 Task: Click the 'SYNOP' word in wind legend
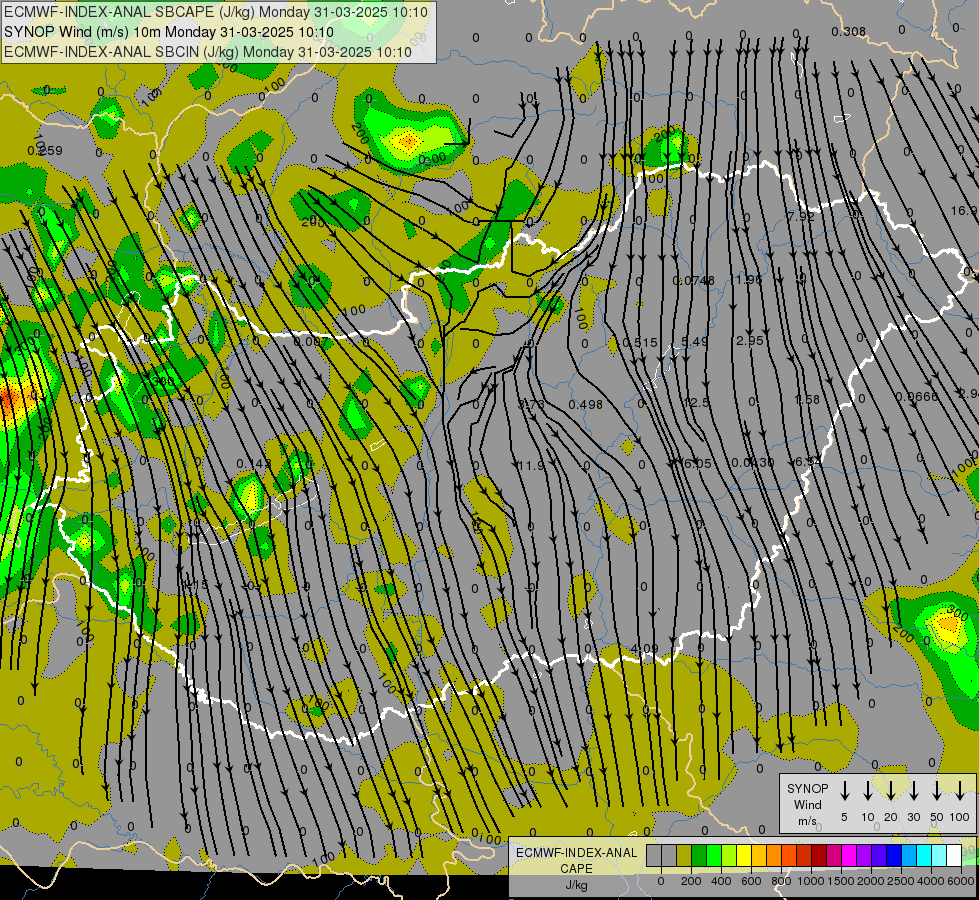(807, 789)
